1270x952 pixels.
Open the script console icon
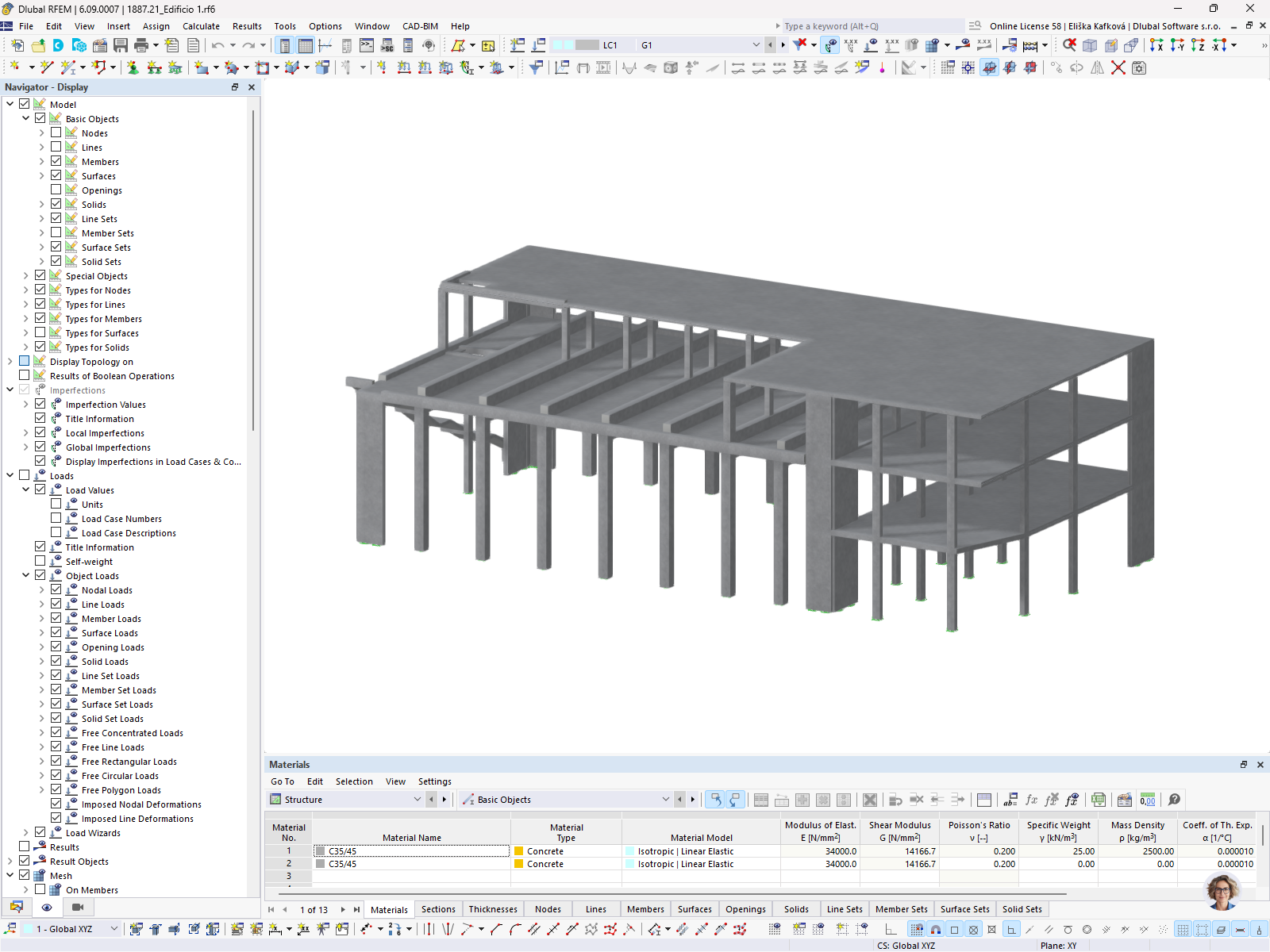pos(366,45)
